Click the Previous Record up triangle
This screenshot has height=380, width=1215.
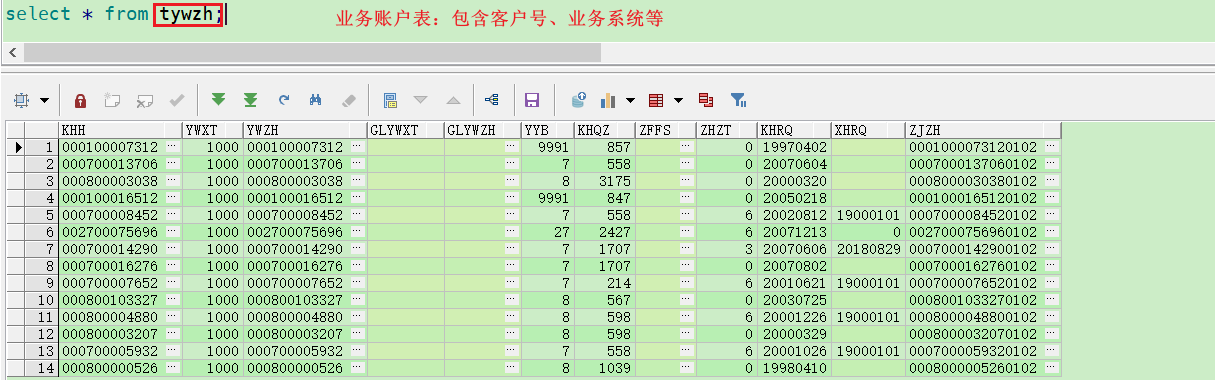tap(453, 100)
